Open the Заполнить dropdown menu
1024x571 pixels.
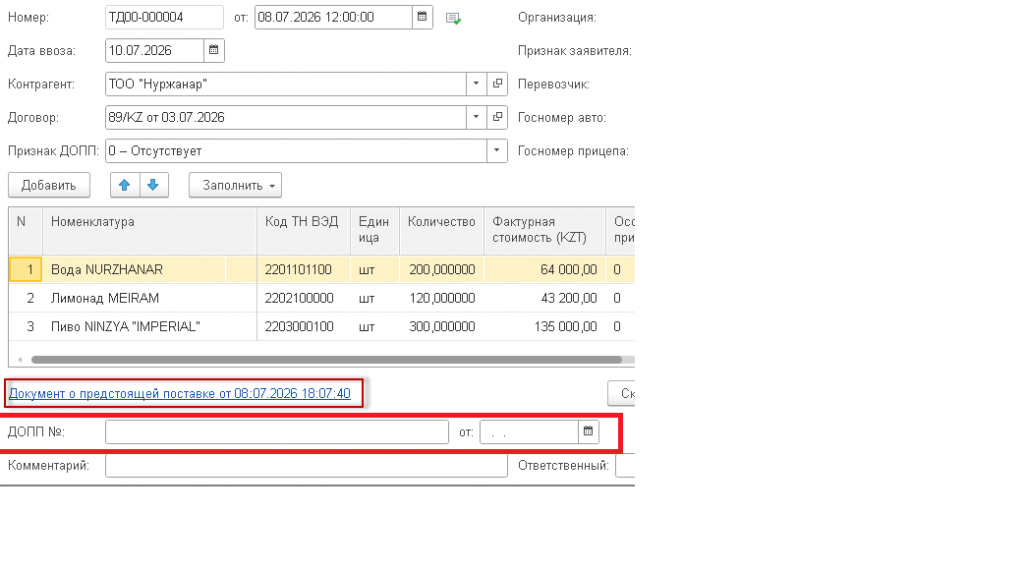click(235, 185)
